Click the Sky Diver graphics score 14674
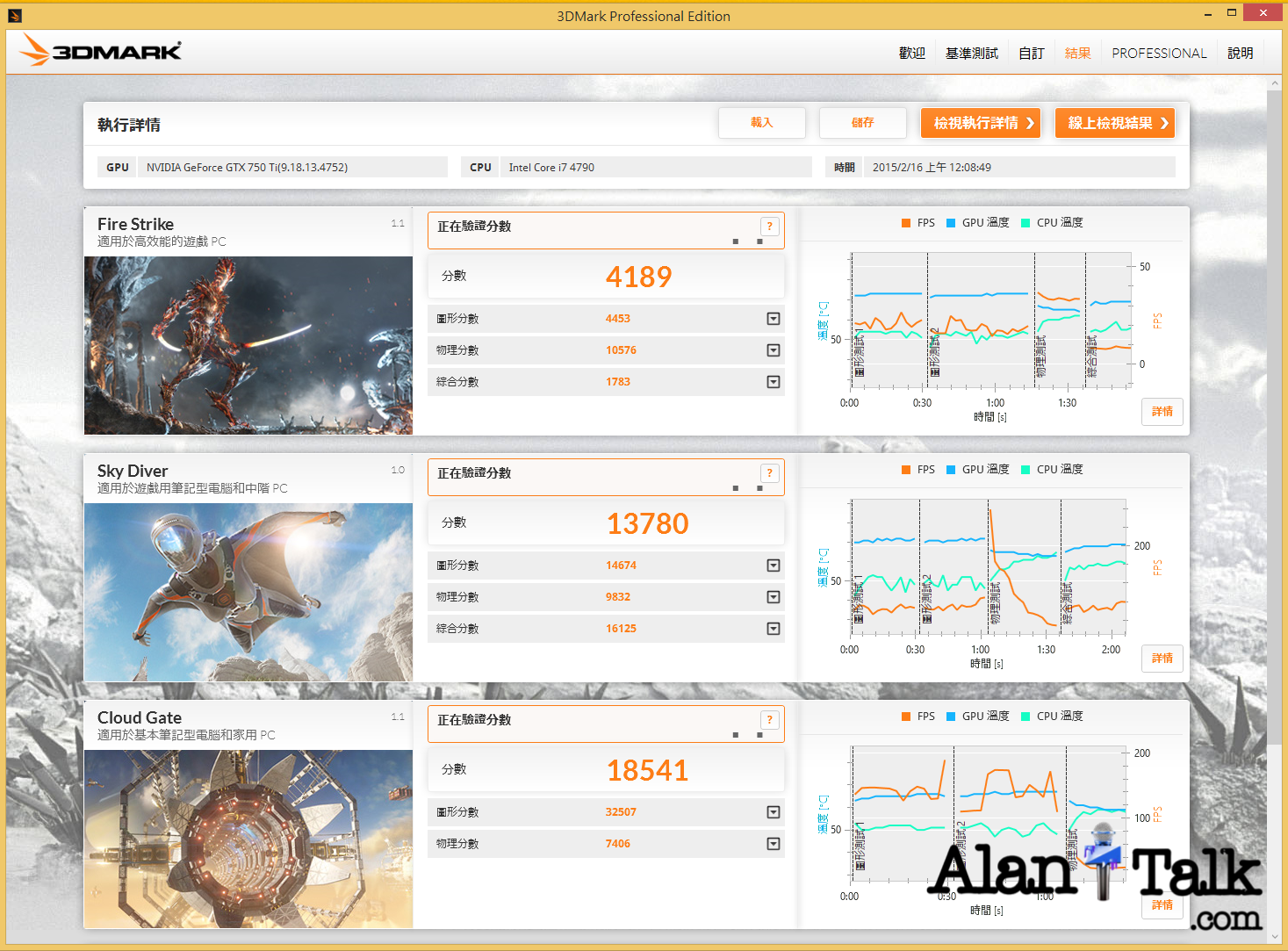The height and width of the screenshot is (951, 1288). pos(621,566)
